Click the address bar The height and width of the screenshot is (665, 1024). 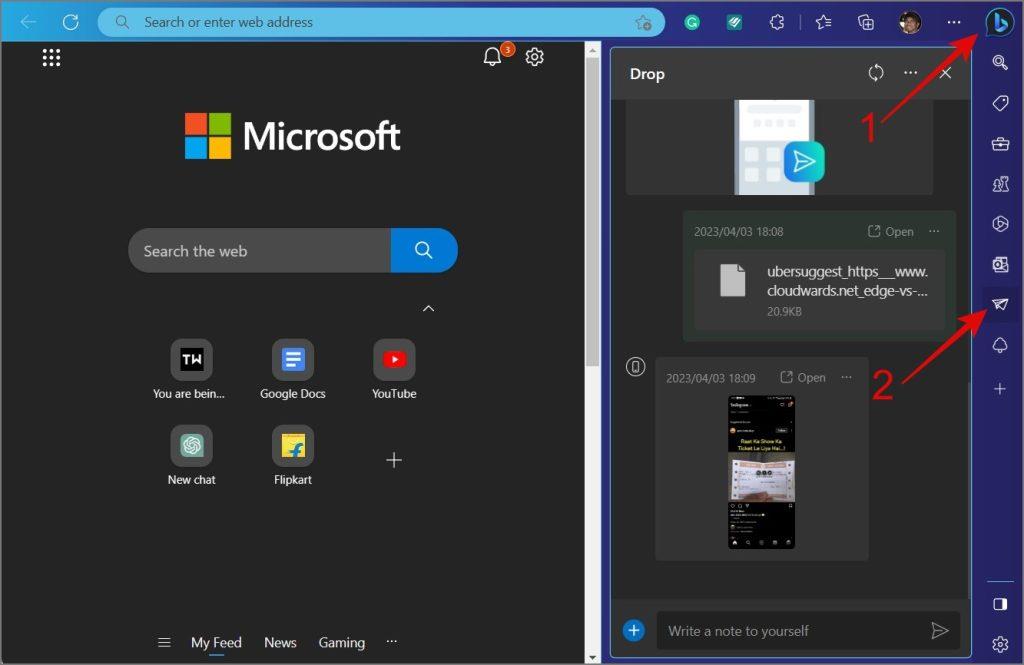click(381, 22)
